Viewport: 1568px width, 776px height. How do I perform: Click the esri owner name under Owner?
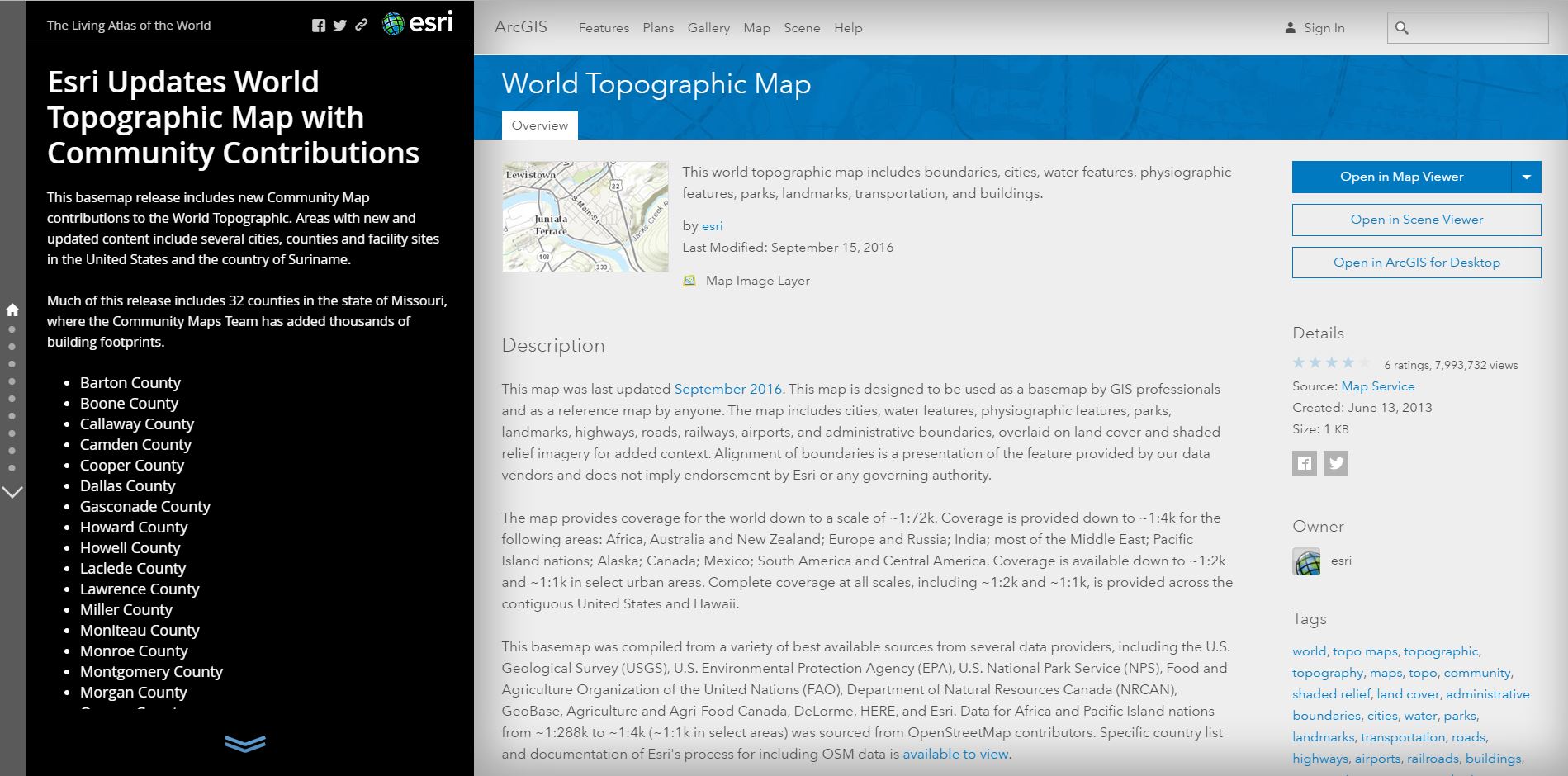point(1341,561)
